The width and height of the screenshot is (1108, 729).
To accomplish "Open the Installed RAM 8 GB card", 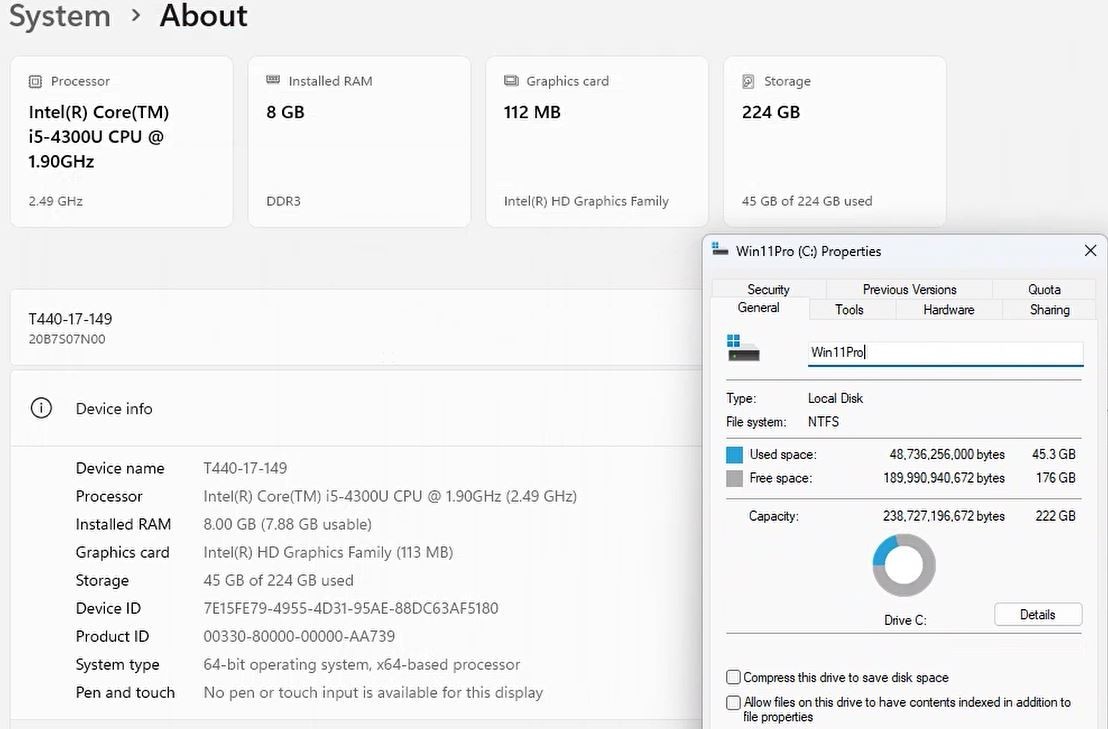I will [359, 141].
